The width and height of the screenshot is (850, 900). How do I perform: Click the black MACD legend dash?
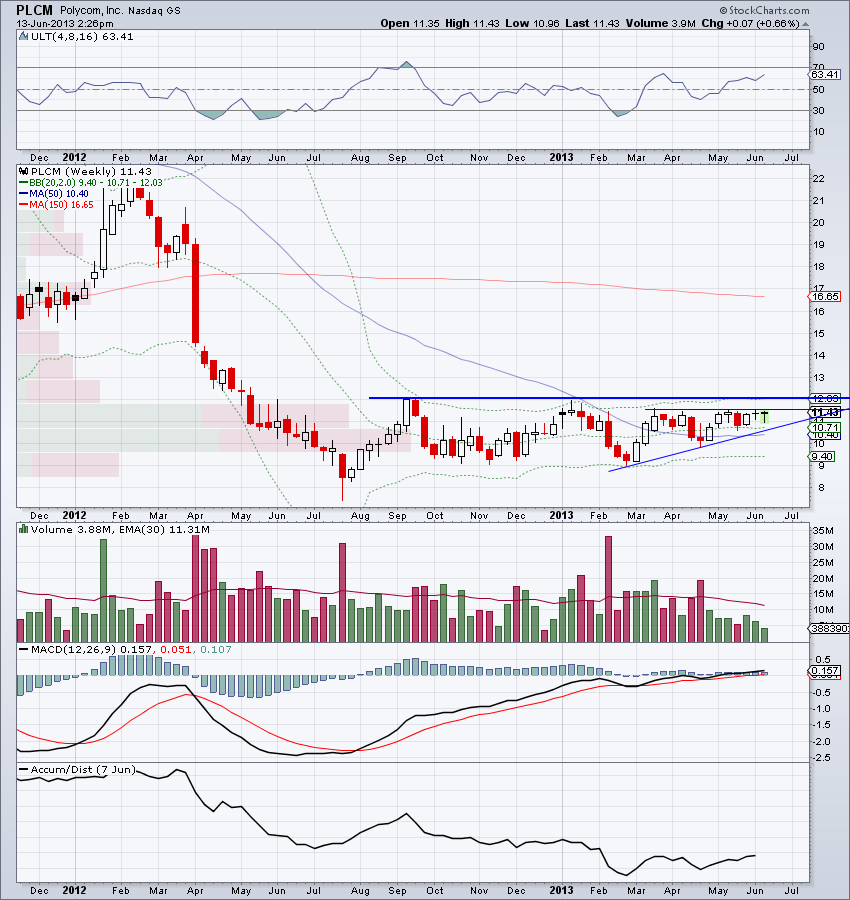point(24,649)
